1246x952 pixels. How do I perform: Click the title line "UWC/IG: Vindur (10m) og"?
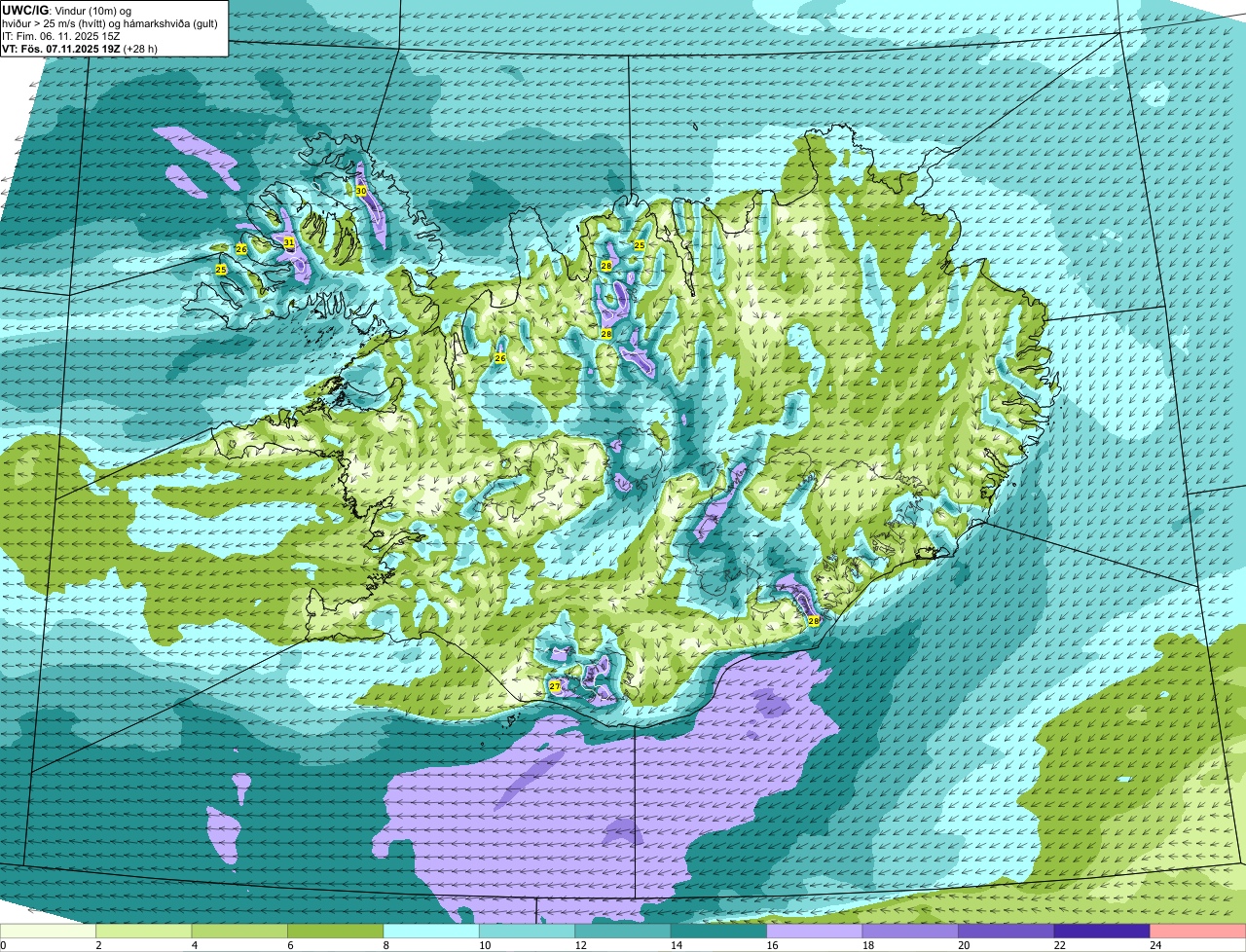pos(66,11)
